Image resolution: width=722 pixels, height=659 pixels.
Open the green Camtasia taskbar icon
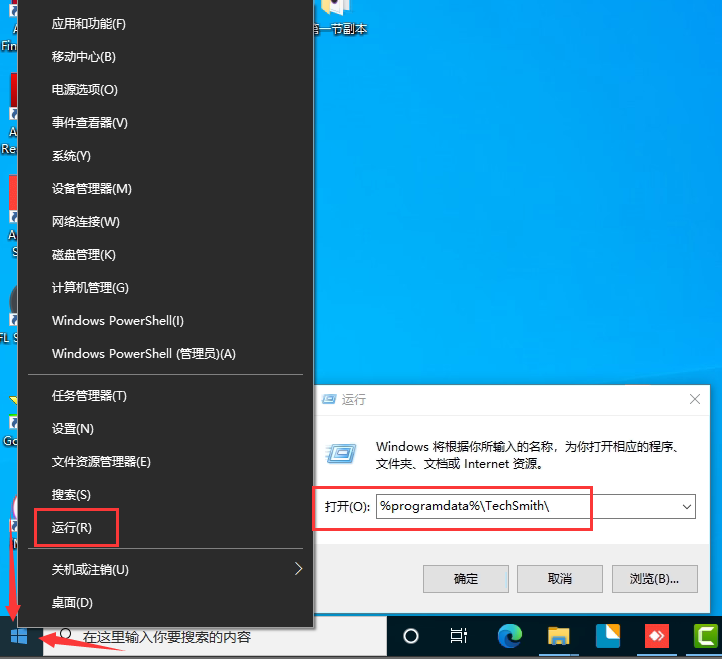click(x=705, y=636)
